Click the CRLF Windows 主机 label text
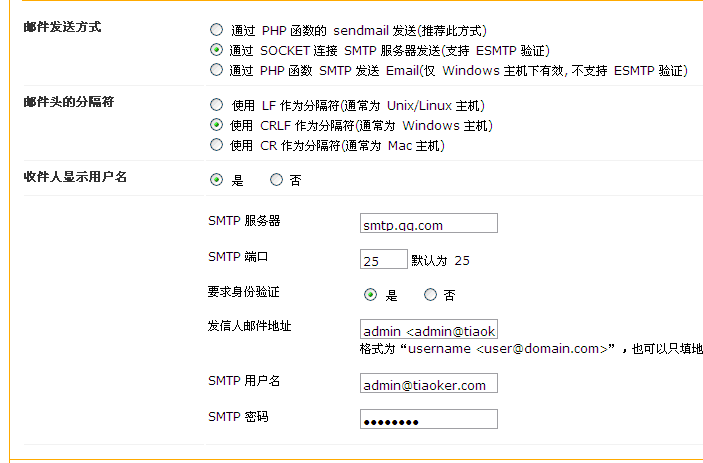This screenshot has width=703, height=463. (x=361, y=126)
